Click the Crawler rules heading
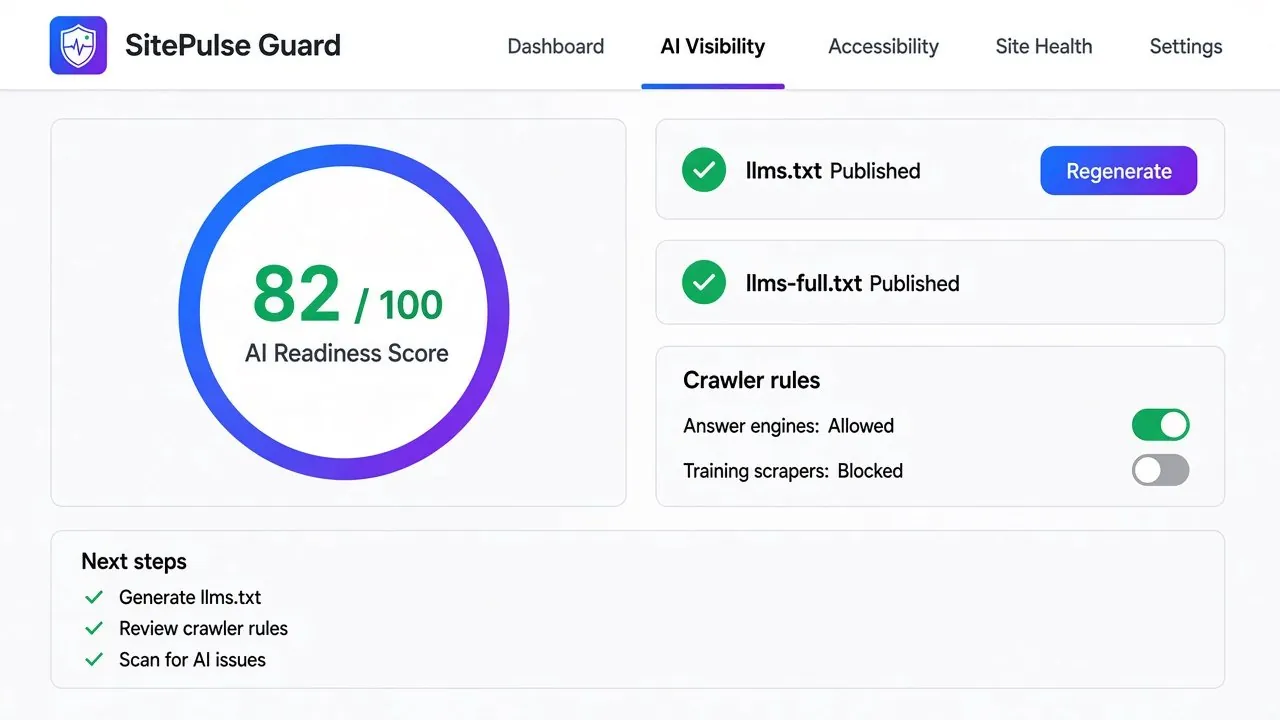1280x720 pixels. 752,380
